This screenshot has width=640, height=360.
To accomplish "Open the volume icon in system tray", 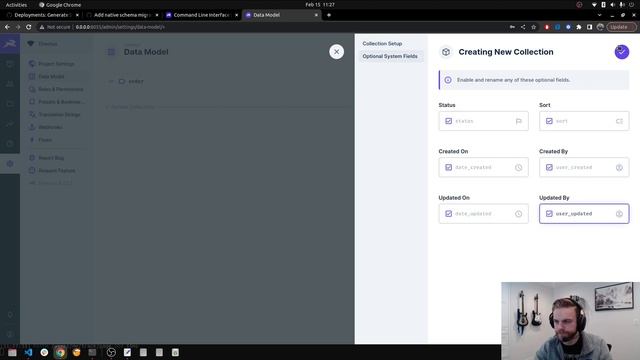I will pos(613,5).
